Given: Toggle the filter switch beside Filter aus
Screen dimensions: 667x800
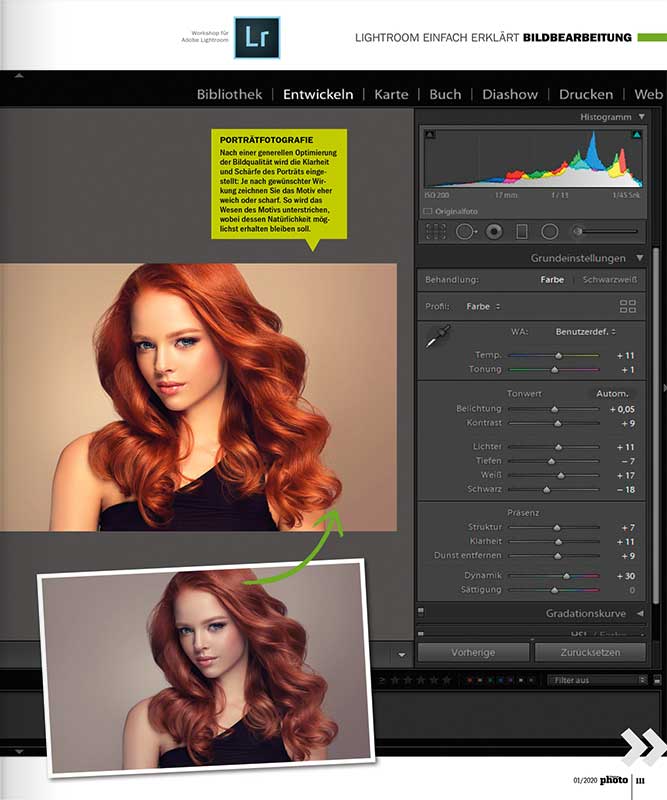Looking at the screenshot, I should [x=657, y=680].
